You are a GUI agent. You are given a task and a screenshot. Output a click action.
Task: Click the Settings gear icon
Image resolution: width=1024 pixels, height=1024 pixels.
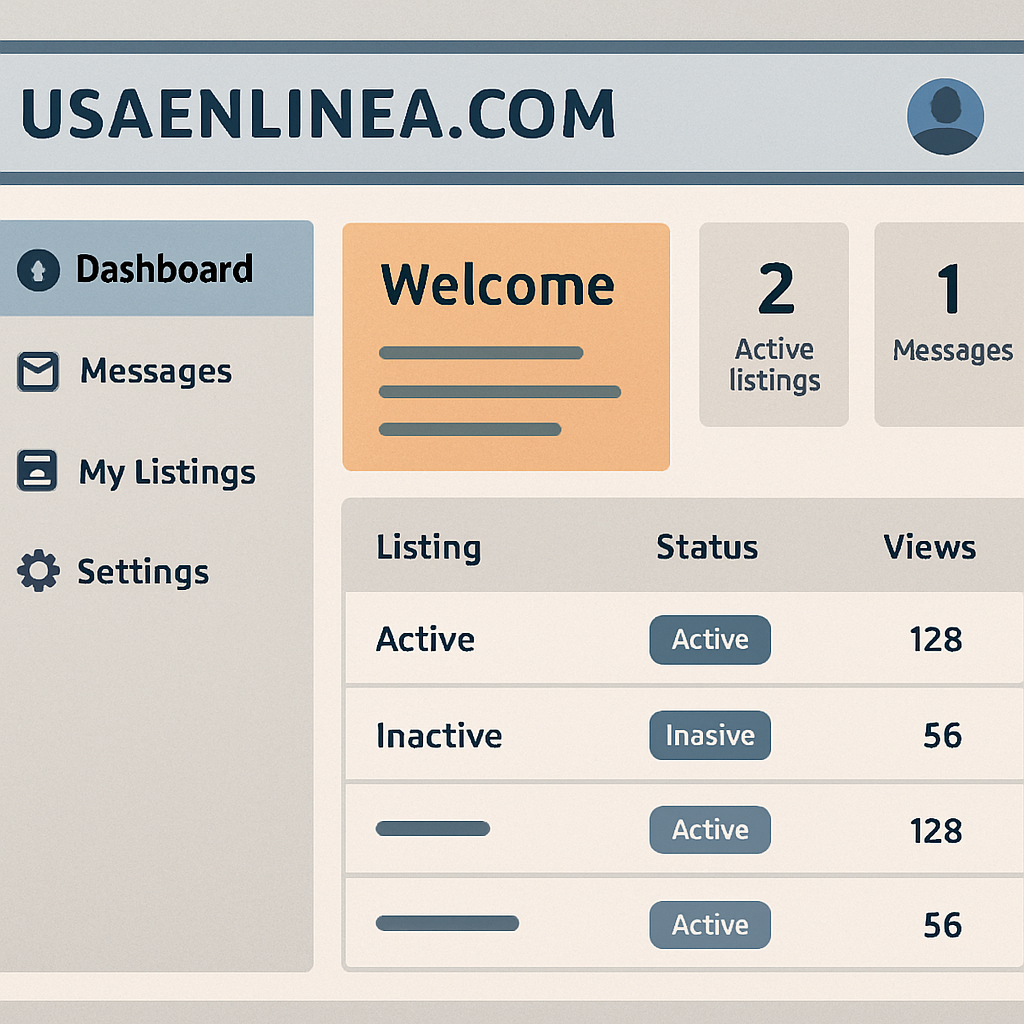38,572
